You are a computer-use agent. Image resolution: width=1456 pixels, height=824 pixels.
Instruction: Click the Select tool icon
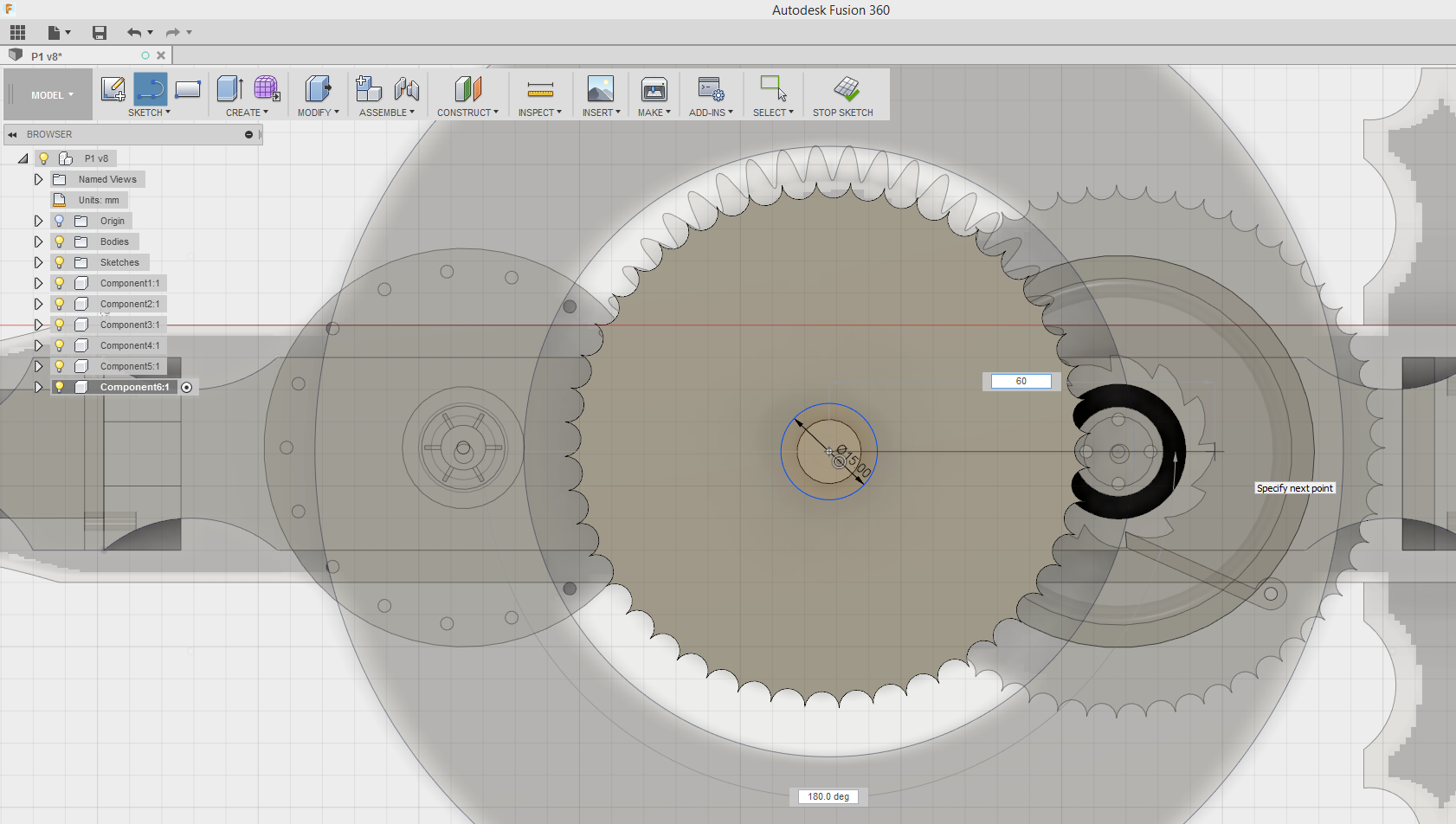click(x=773, y=88)
